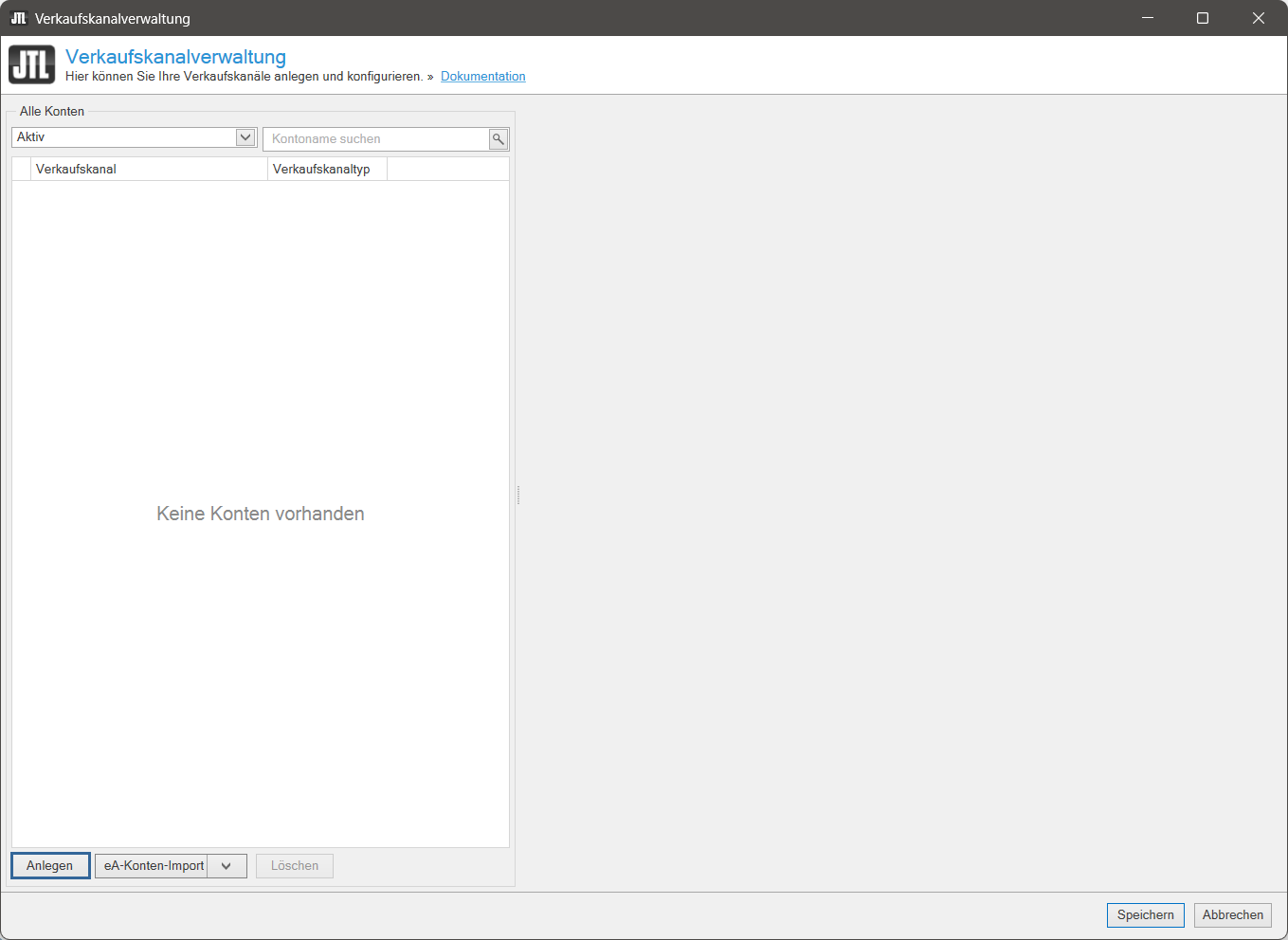1288x940 pixels.
Task: Click the large JTL logo in header
Action: [x=32, y=65]
